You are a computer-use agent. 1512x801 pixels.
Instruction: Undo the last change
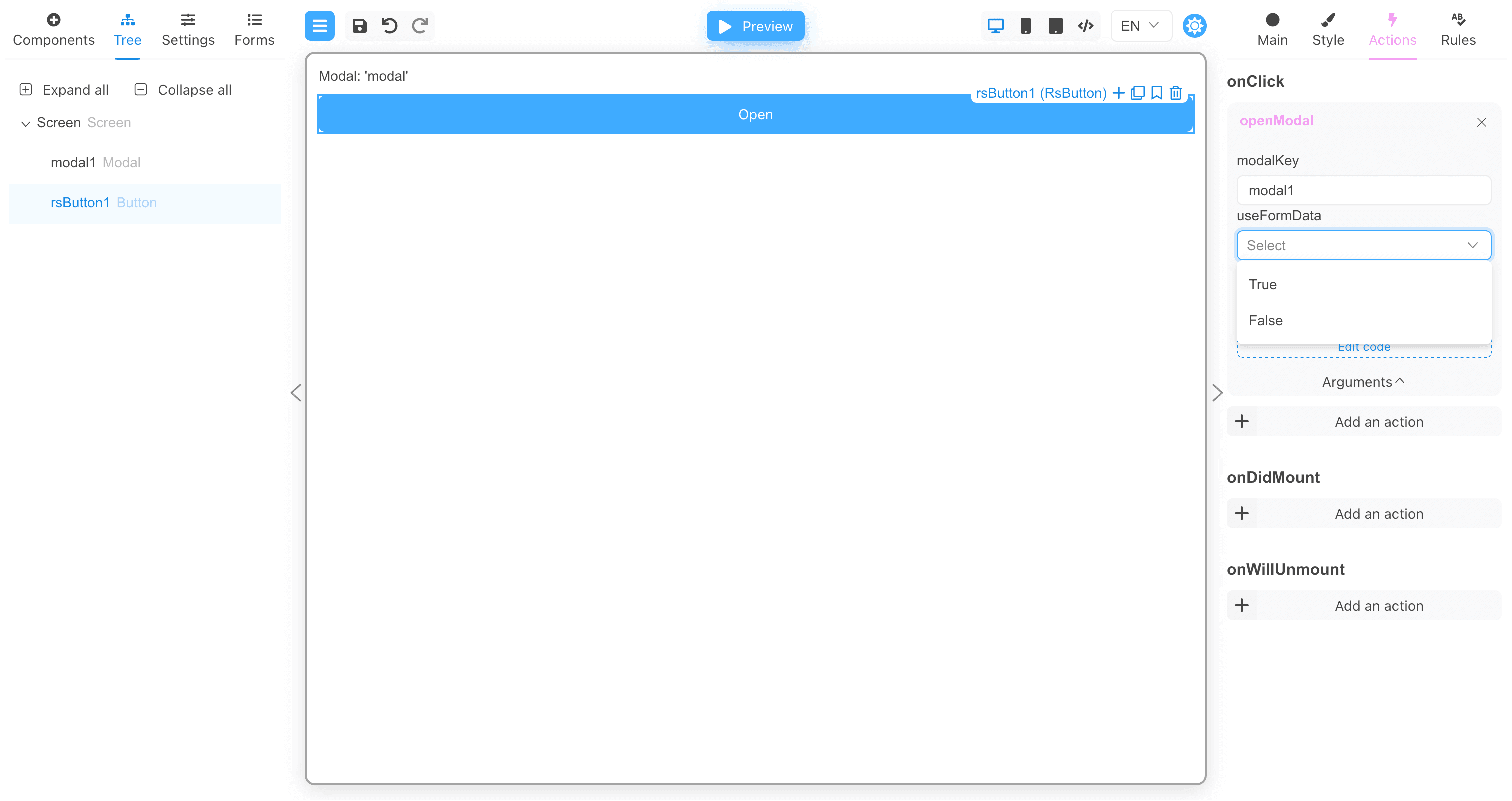(389, 26)
